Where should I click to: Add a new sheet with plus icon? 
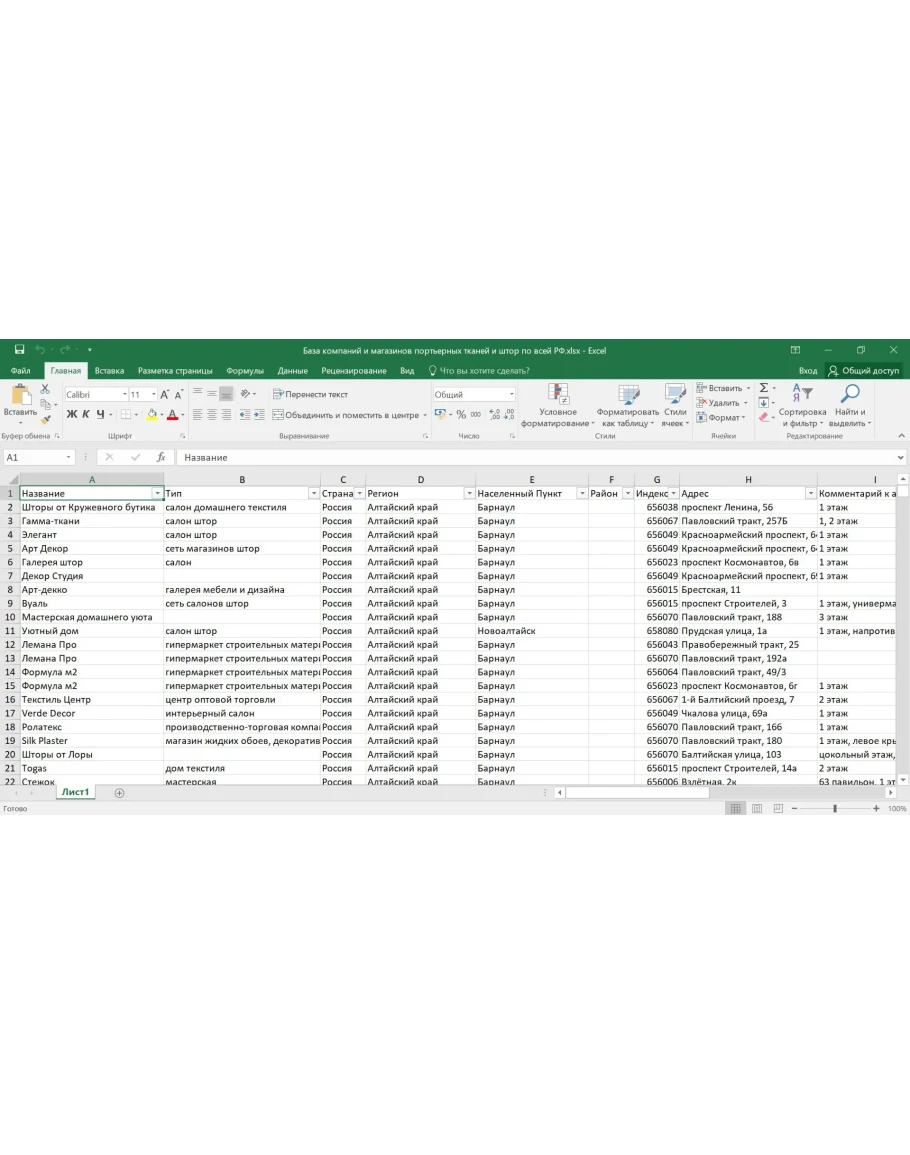119,793
